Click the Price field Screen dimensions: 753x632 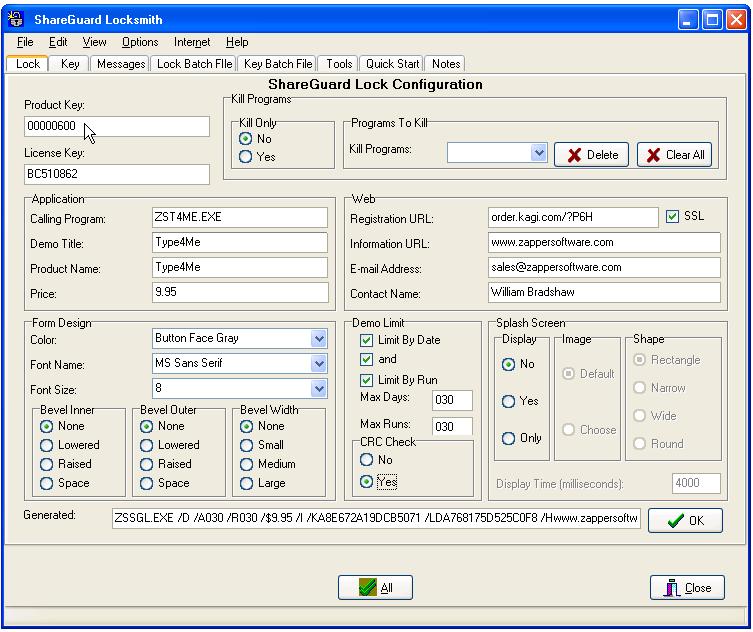(x=240, y=292)
